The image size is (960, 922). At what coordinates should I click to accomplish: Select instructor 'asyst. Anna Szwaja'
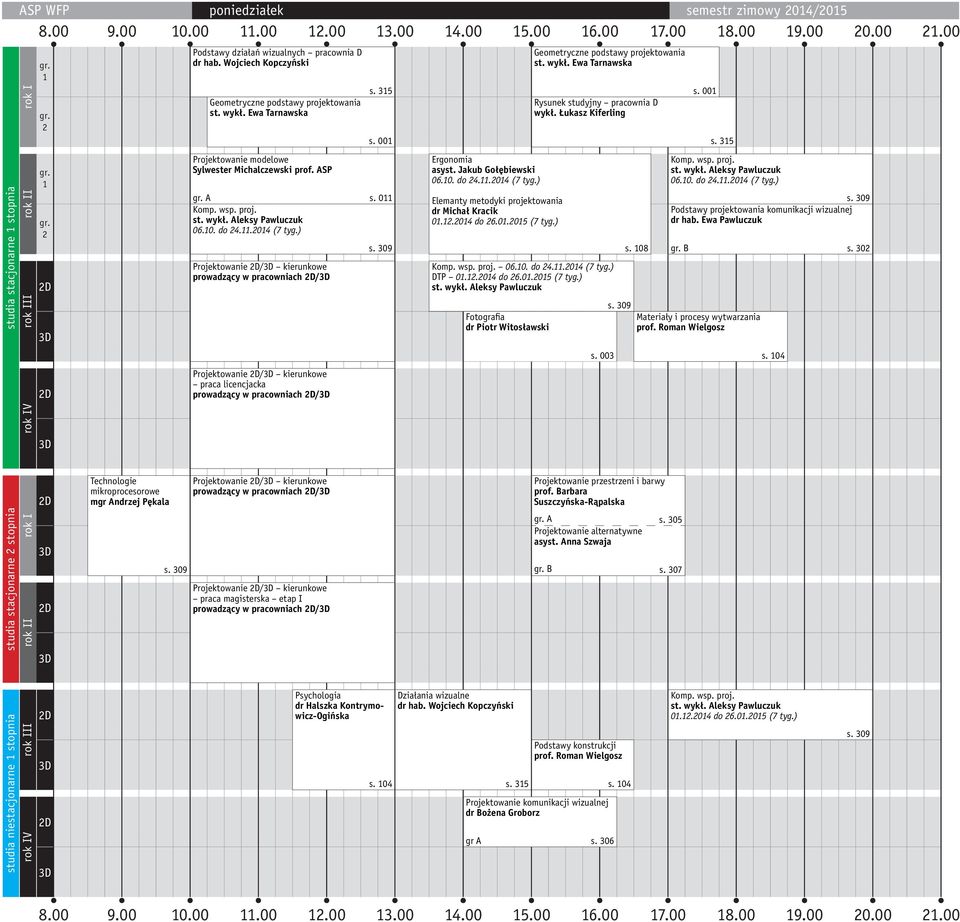tap(572, 542)
